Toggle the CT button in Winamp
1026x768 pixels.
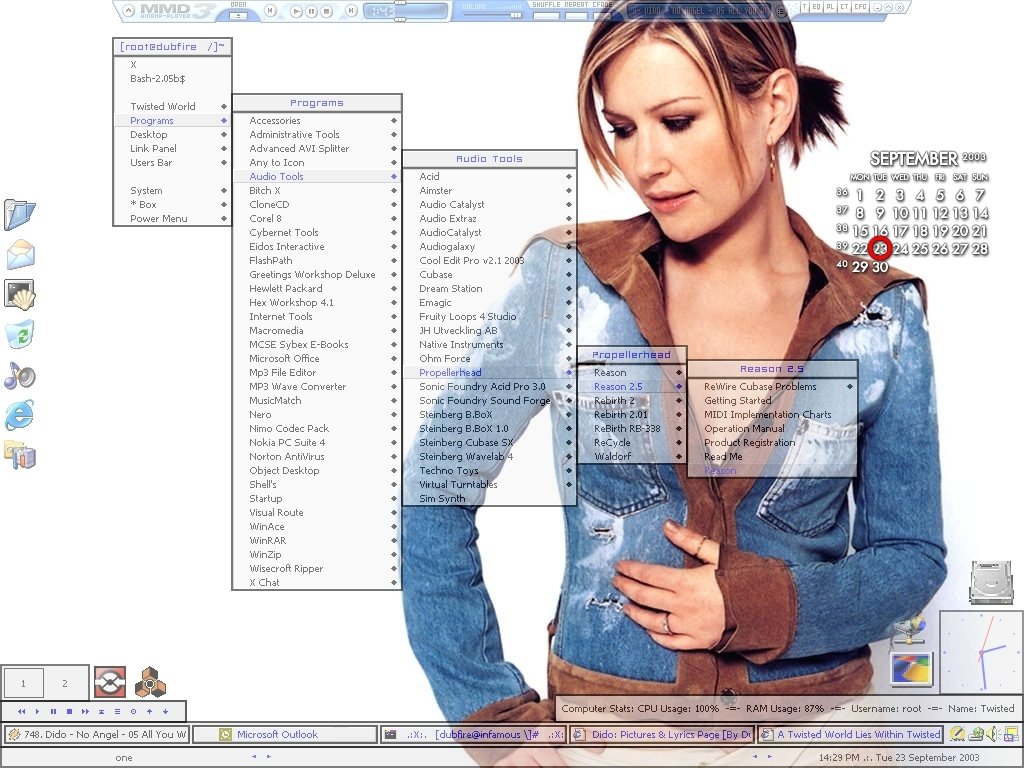[844, 7]
